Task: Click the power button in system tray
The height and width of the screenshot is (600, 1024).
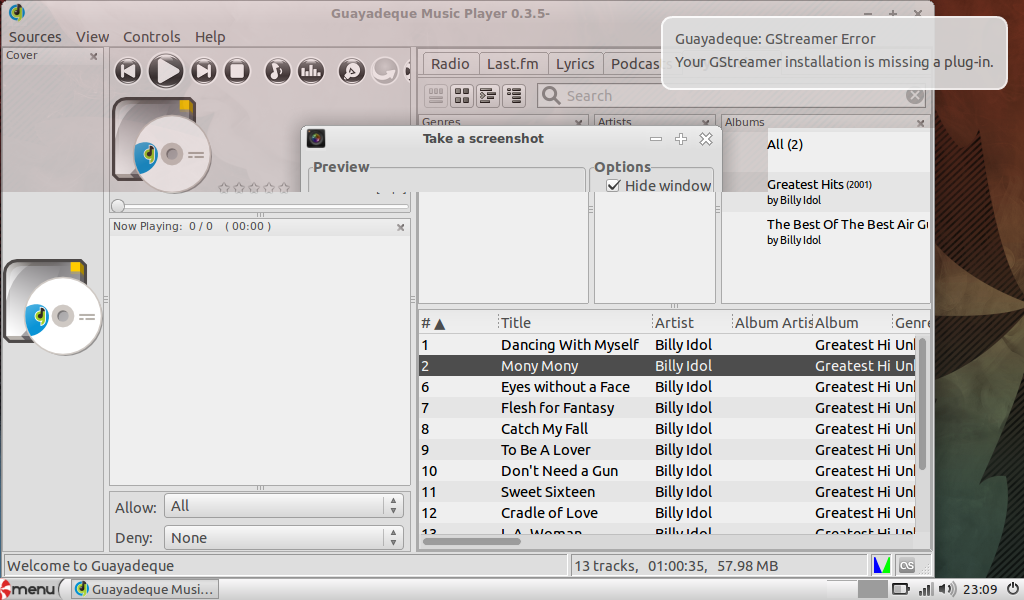Action: (1013, 589)
